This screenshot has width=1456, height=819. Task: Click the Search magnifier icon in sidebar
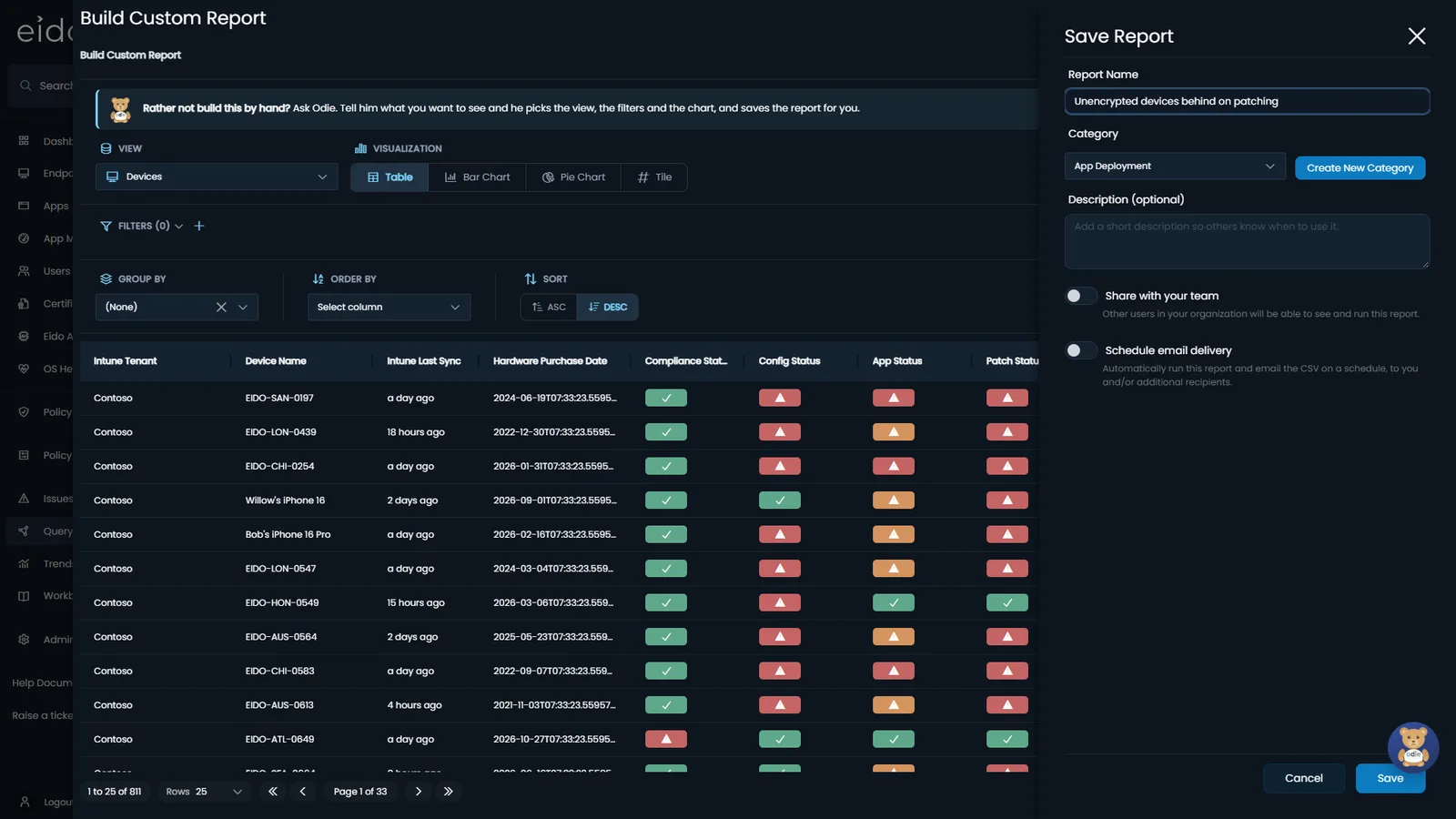pyautogui.click(x=25, y=86)
